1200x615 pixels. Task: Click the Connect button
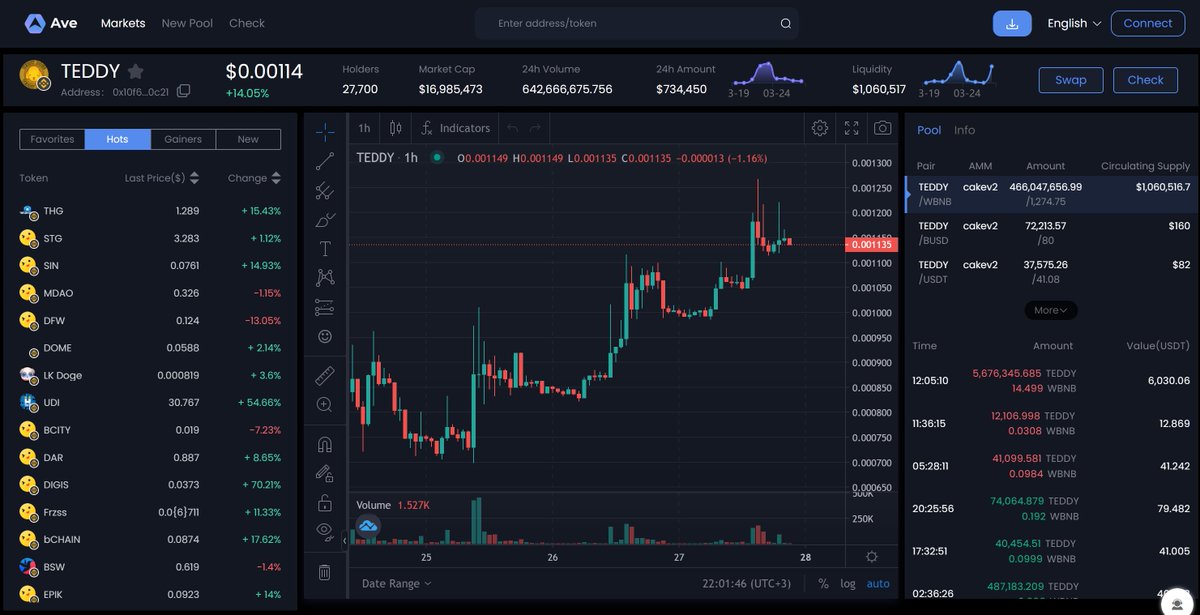coord(1147,22)
